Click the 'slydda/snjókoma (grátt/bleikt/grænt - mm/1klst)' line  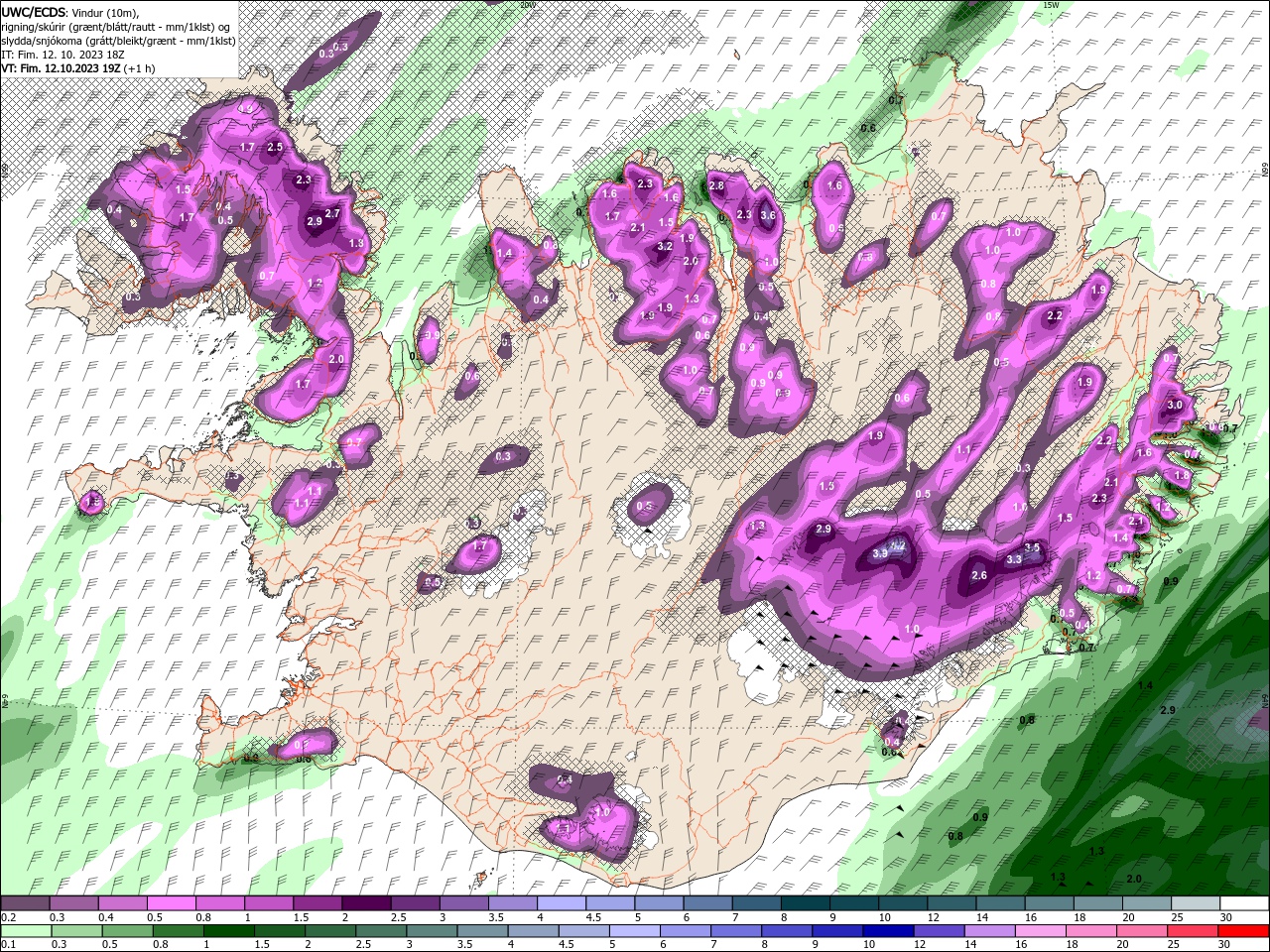coord(118,41)
